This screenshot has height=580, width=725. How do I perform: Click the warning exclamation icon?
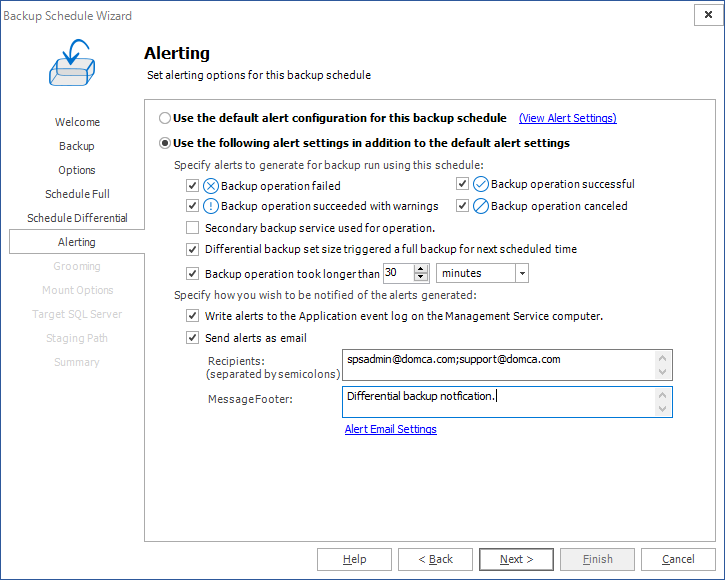pyautogui.click(x=211, y=206)
